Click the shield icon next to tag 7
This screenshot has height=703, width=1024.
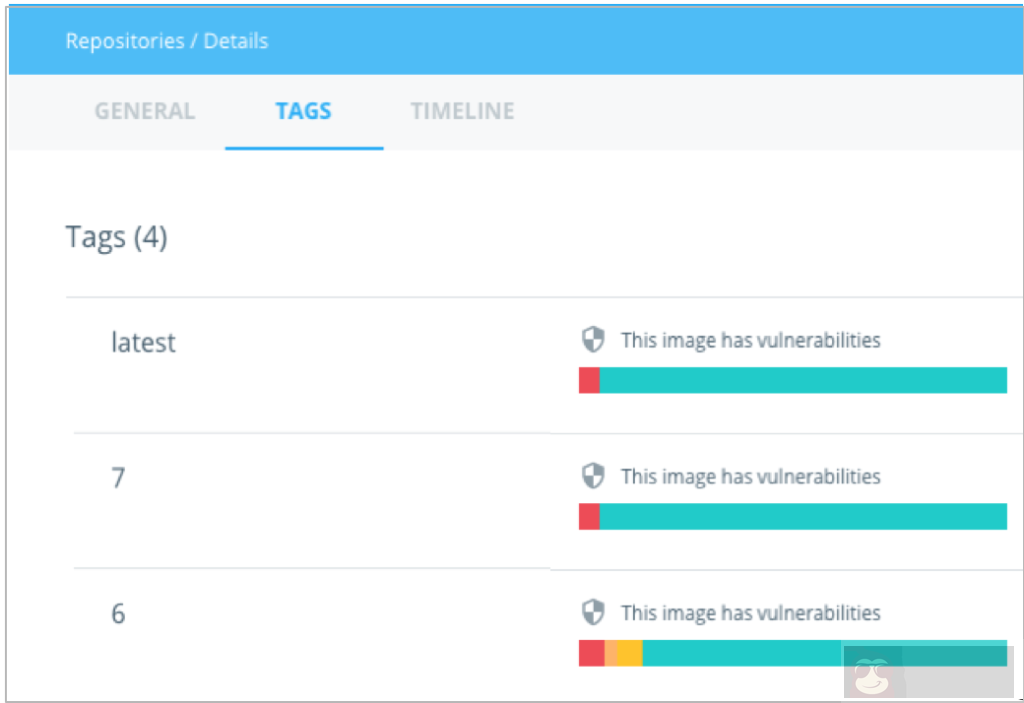pyautogui.click(x=593, y=475)
